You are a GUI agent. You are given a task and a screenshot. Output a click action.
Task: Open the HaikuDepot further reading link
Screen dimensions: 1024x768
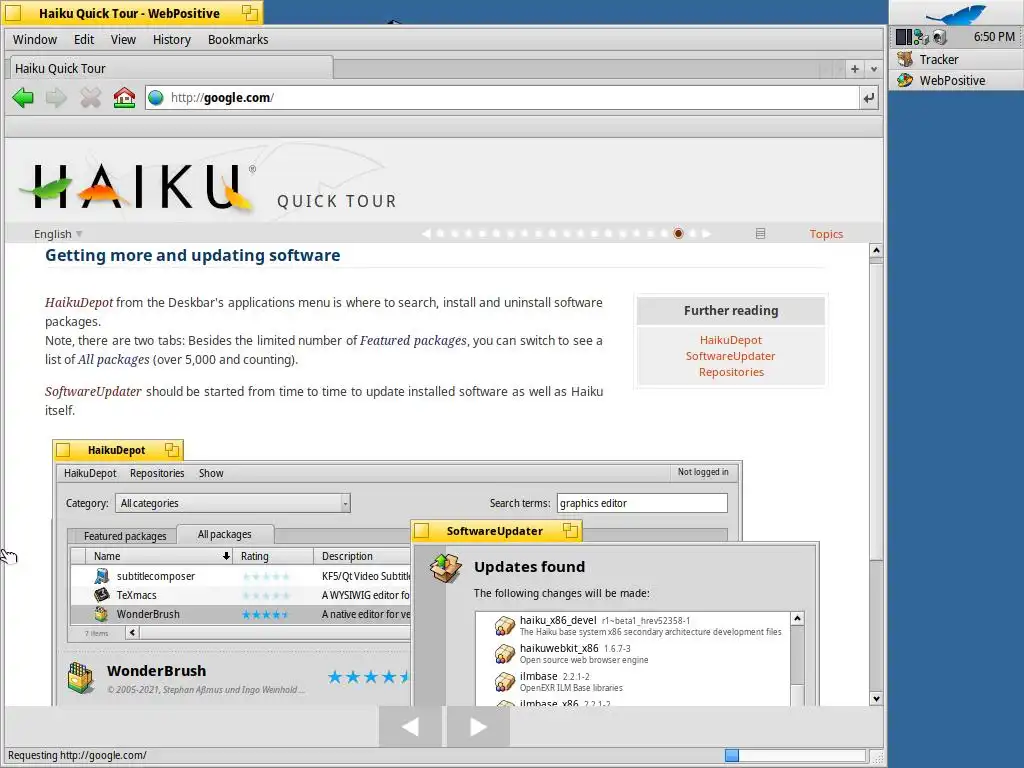click(x=731, y=340)
